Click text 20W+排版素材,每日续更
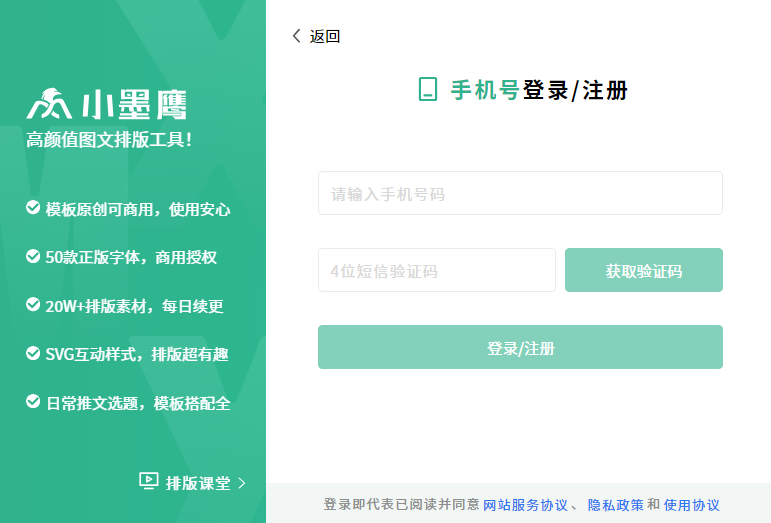Viewport: 771px width, 523px height. pyautogui.click(x=134, y=306)
